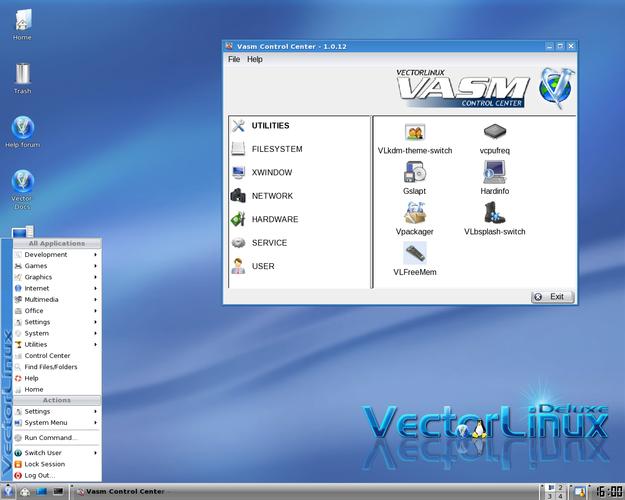Click the Trash desktop icon
Screen dimensions: 625x500
pyautogui.click(x=22, y=79)
